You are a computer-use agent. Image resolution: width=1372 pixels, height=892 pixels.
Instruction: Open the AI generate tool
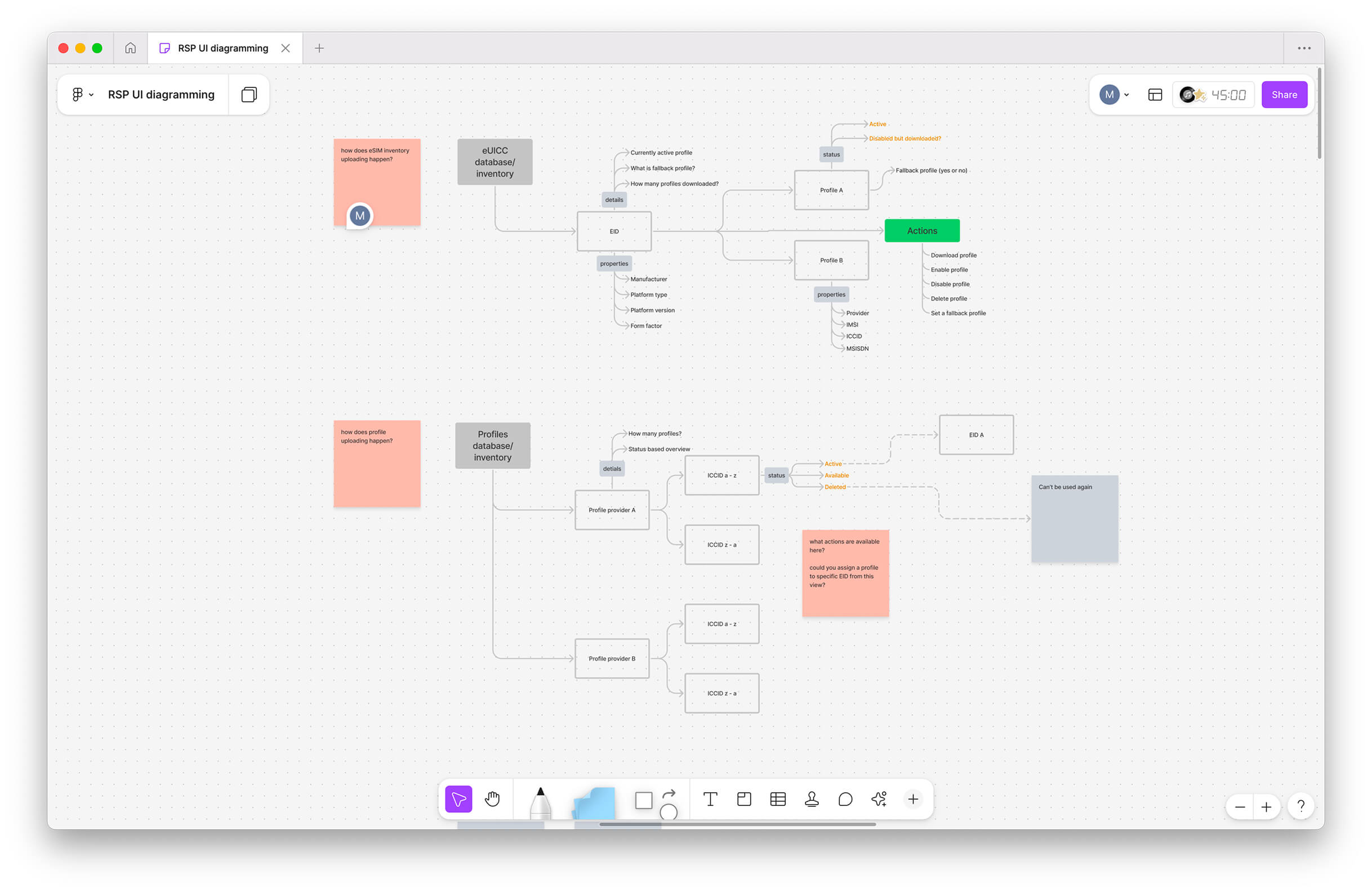pos(879,799)
